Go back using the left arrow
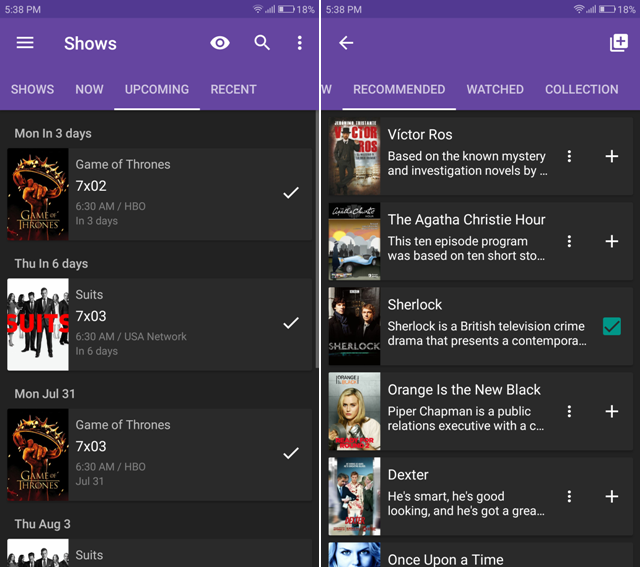 tap(346, 43)
